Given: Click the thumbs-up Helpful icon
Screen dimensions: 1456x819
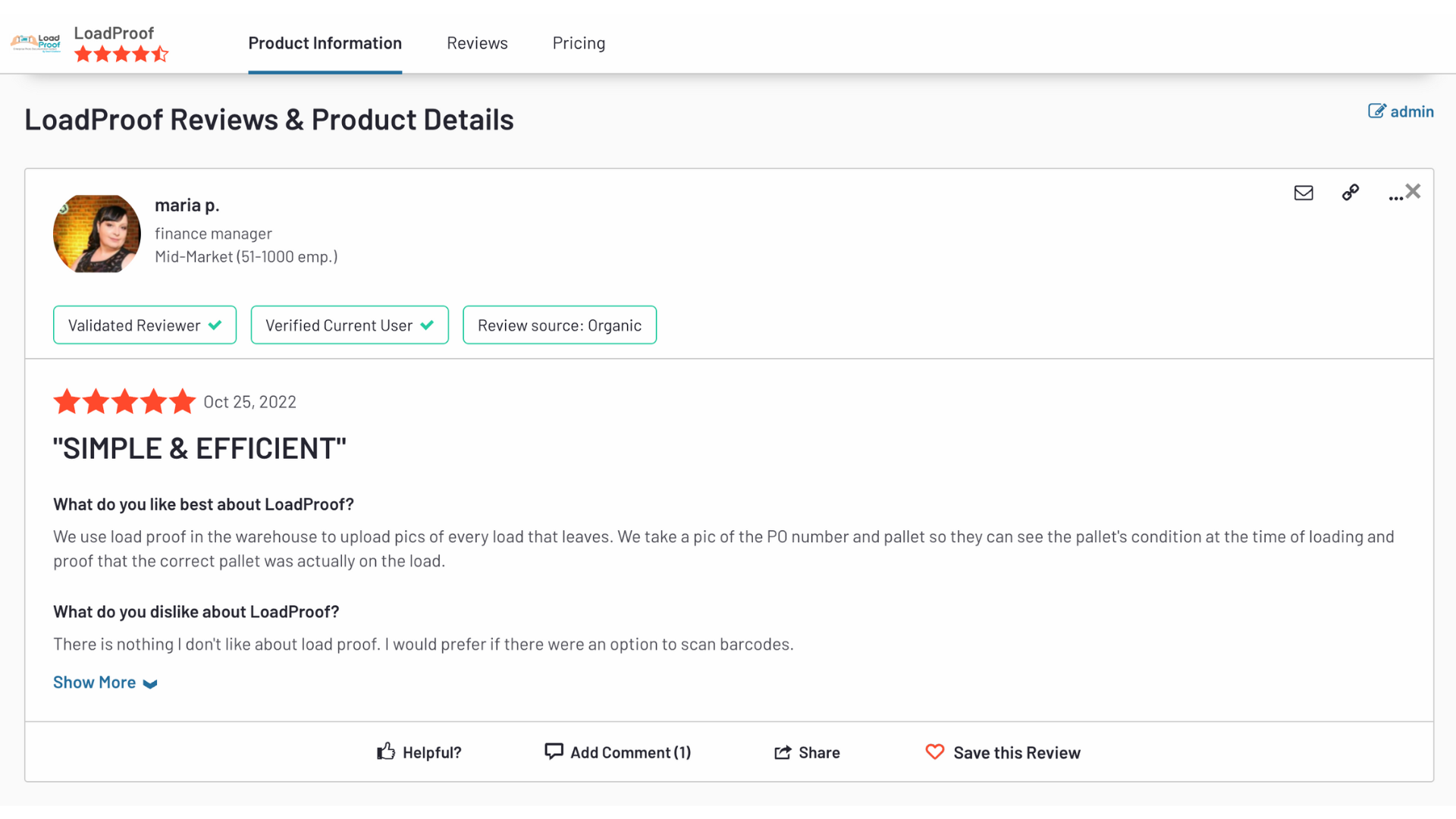Looking at the screenshot, I should point(386,752).
